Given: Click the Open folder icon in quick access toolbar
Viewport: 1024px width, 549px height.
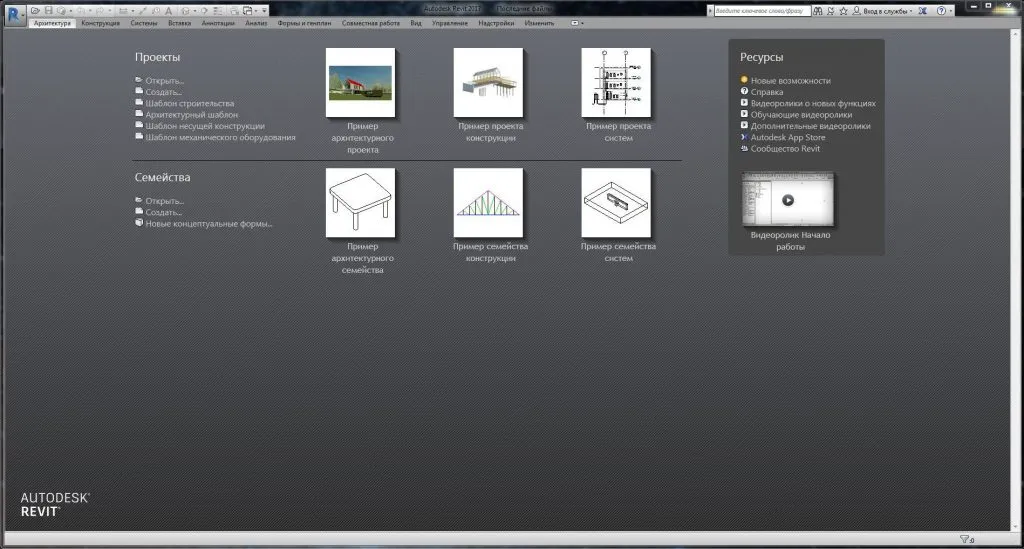Looking at the screenshot, I should 35,10.
